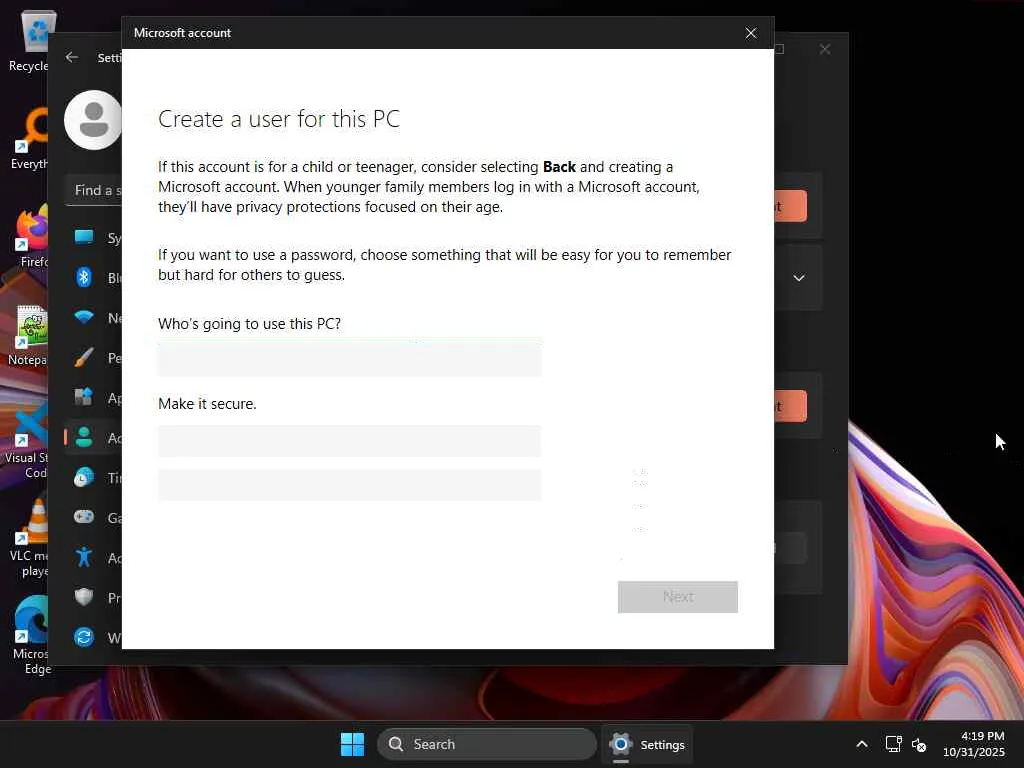This screenshot has width=1024, height=768.
Task: Open Privacy shield icon in Settings
Action: (x=84, y=597)
